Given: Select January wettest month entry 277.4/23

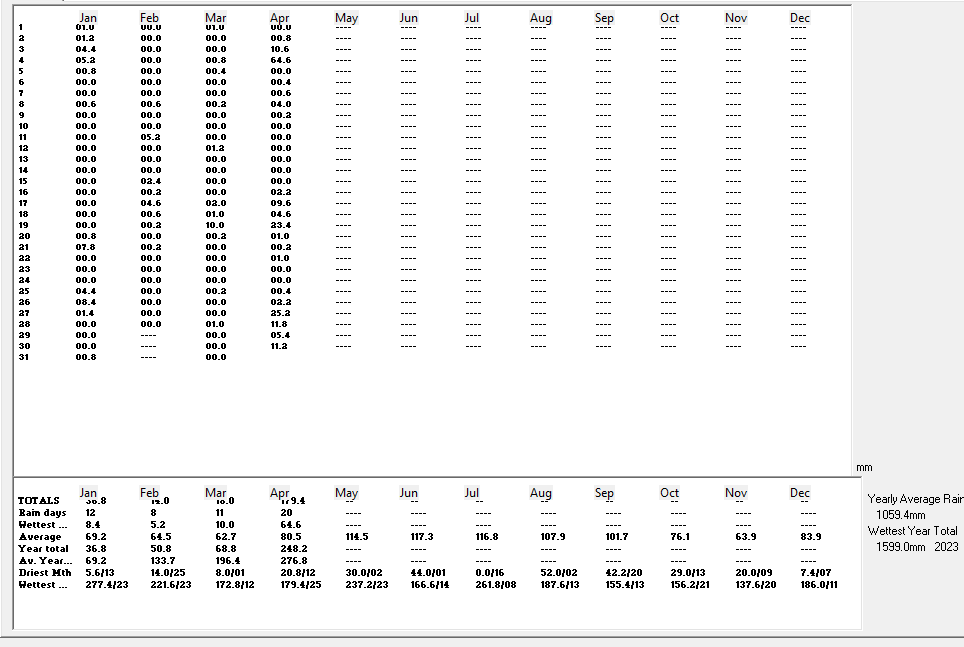Looking at the screenshot, I should pyautogui.click(x=107, y=585).
